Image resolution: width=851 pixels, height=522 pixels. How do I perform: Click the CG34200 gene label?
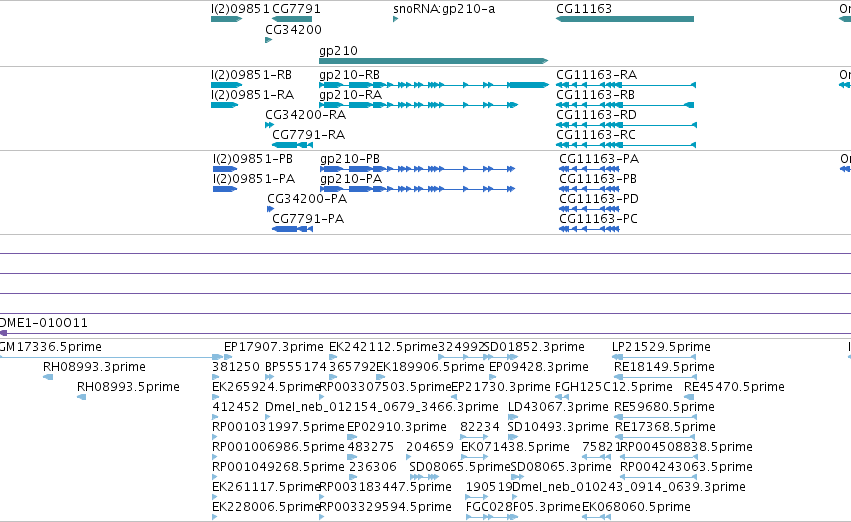(x=293, y=29)
